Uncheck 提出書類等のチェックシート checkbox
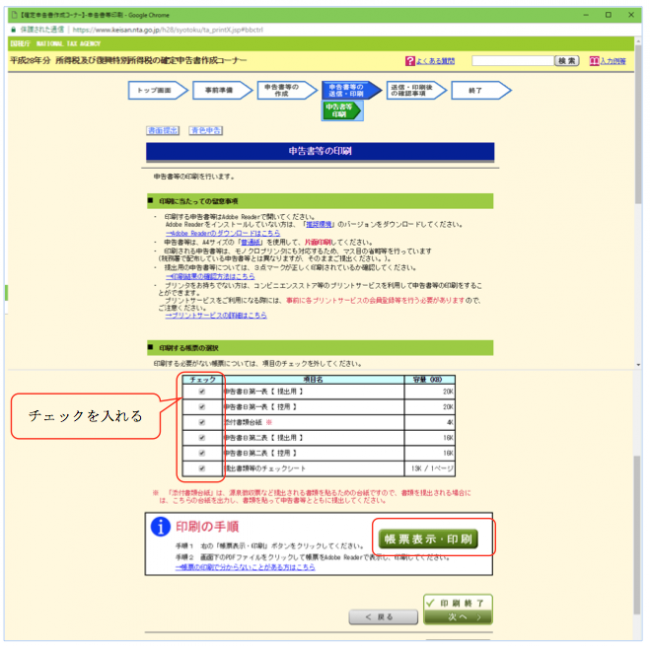This screenshot has width=650, height=646. [x=202, y=467]
